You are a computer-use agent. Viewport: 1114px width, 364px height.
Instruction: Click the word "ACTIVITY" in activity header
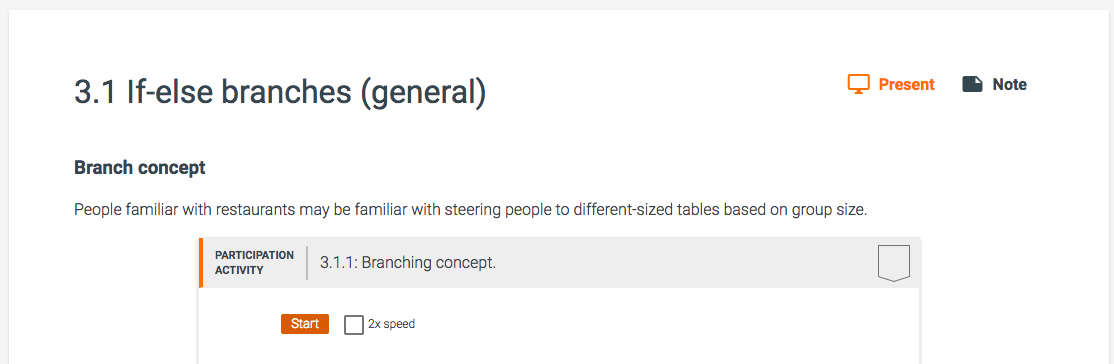tap(239, 270)
